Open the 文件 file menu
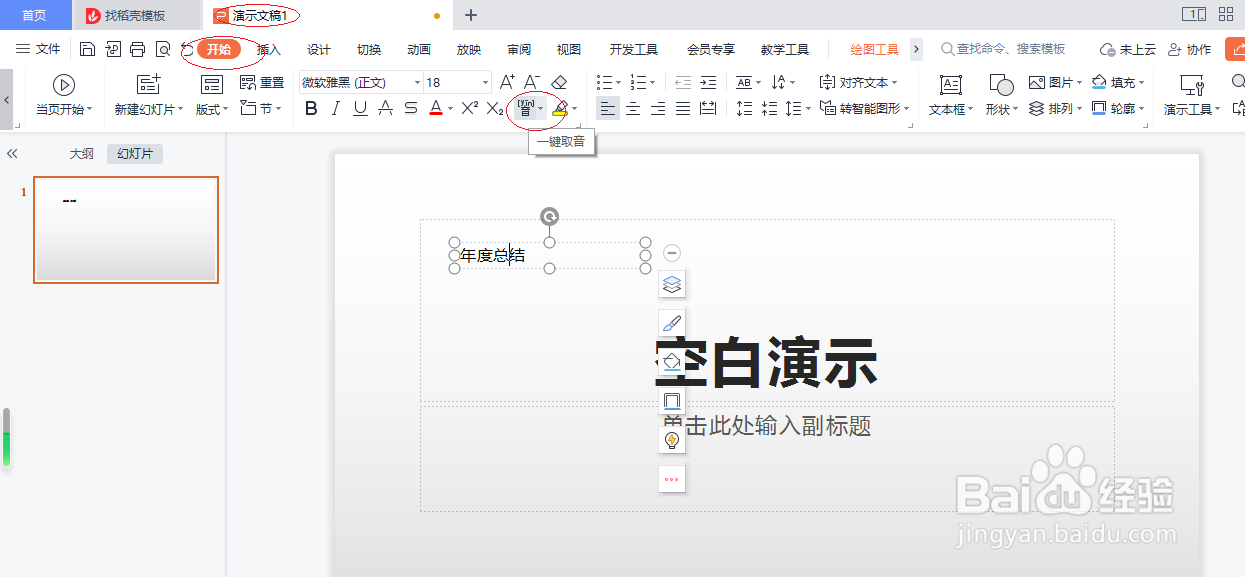Viewport: 1245px width, 577px height. [39, 49]
